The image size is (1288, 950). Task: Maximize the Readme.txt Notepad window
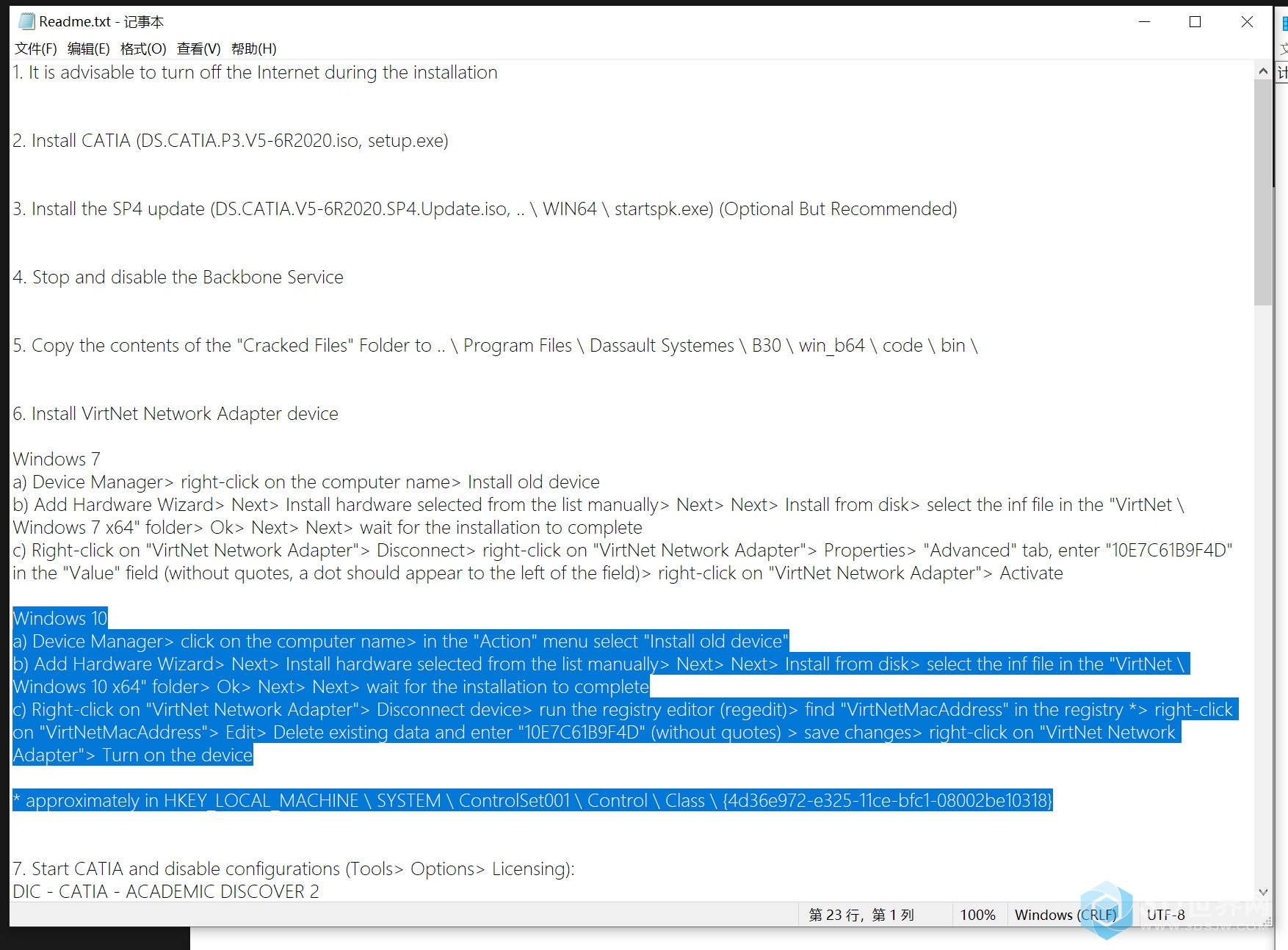[x=1195, y=22]
